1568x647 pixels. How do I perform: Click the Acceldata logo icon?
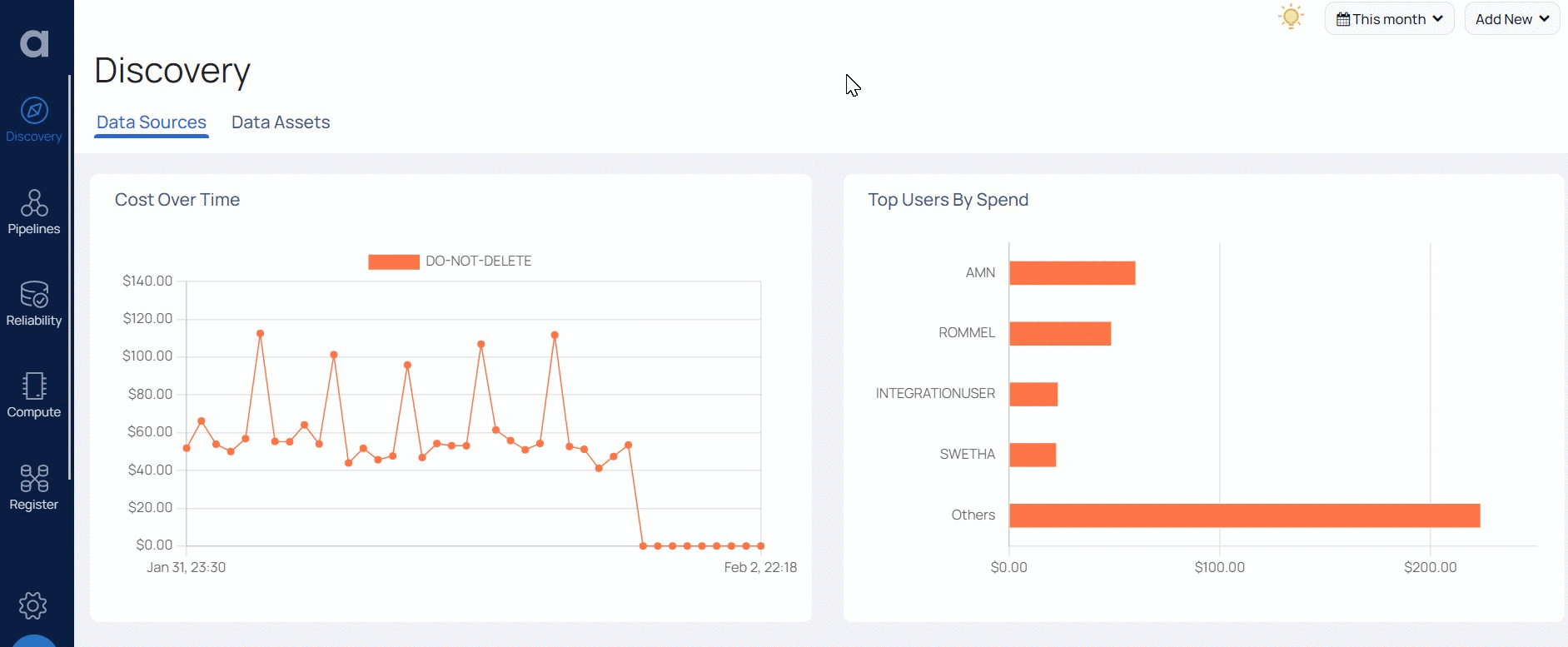tap(34, 43)
